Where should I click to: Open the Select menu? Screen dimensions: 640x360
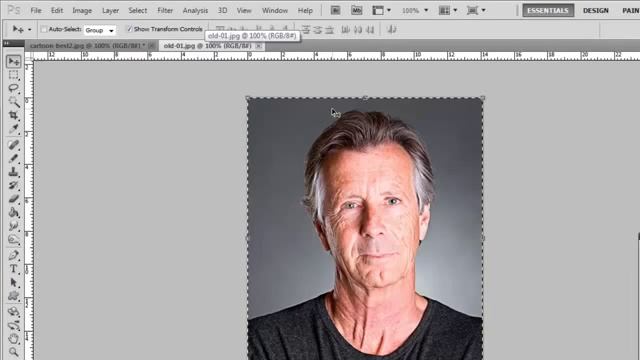click(138, 11)
